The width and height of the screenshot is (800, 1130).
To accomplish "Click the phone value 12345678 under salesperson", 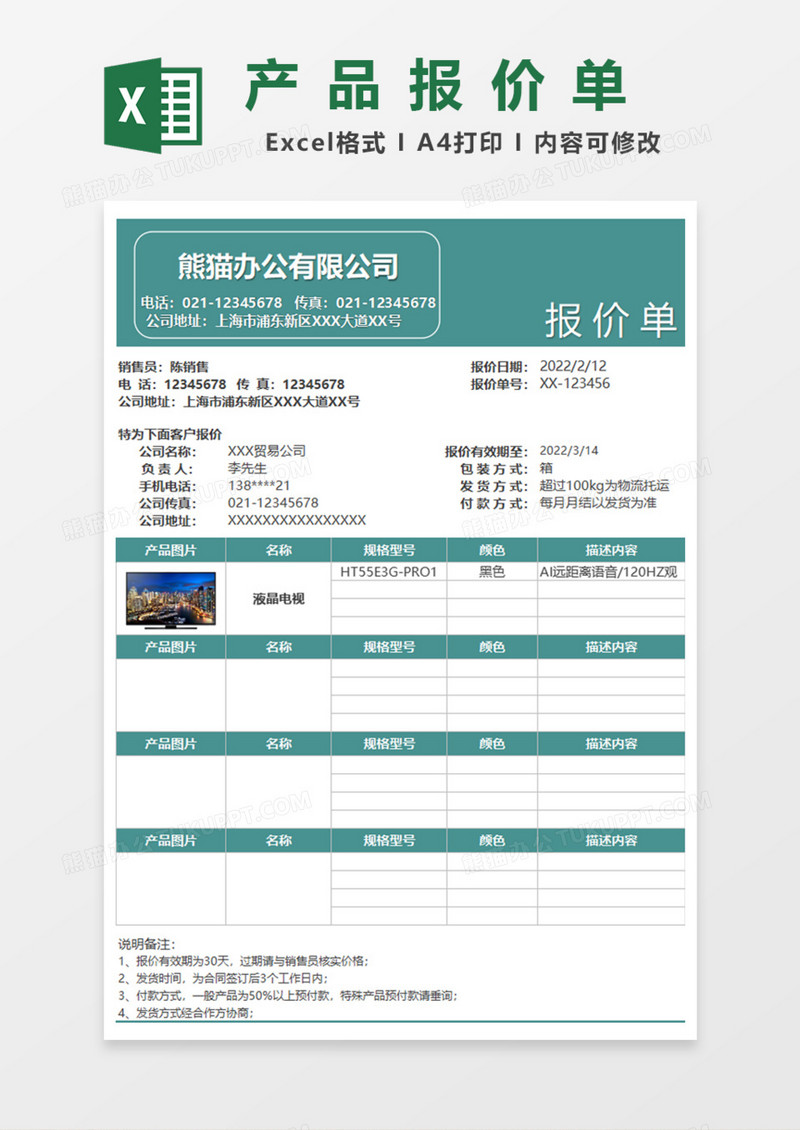I will click(195, 384).
